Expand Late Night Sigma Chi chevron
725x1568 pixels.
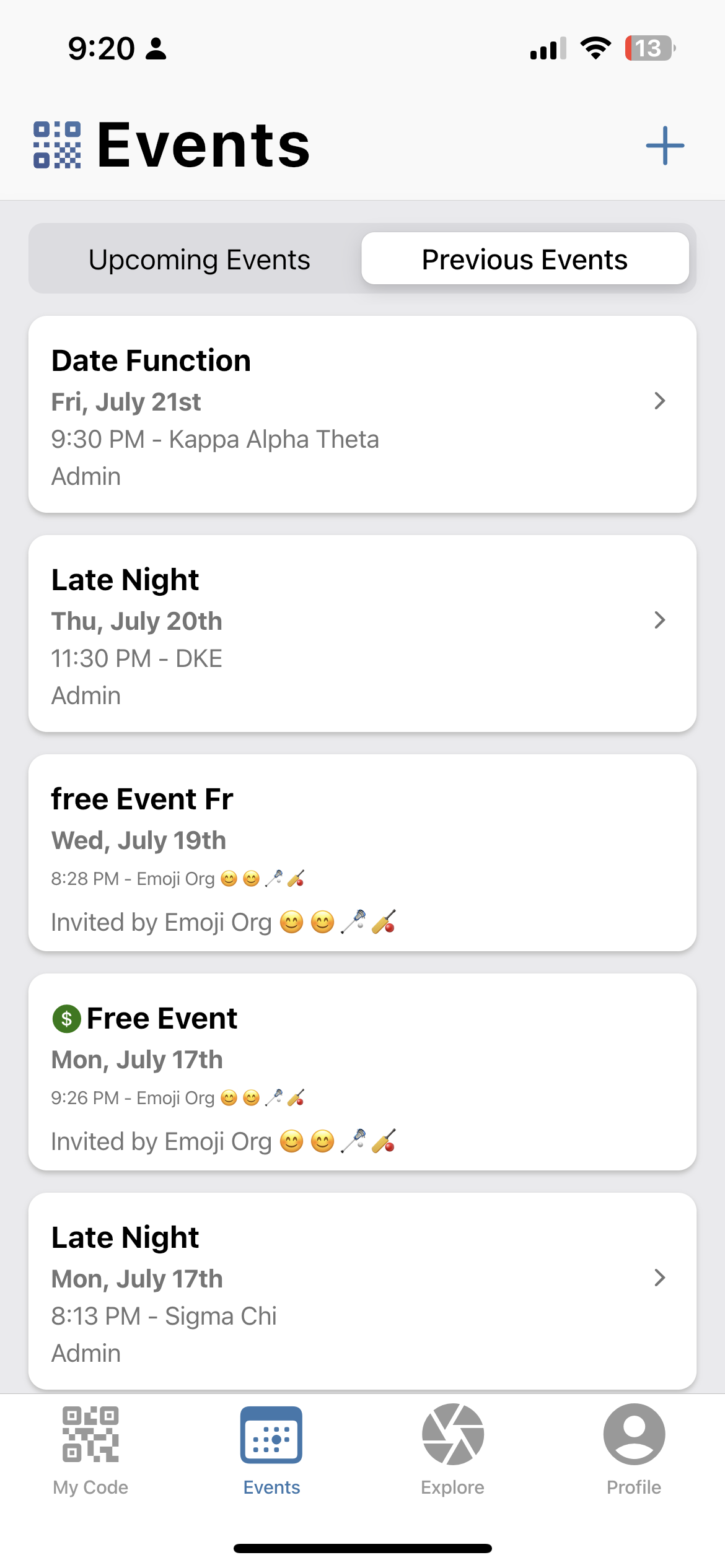click(x=660, y=1278)
